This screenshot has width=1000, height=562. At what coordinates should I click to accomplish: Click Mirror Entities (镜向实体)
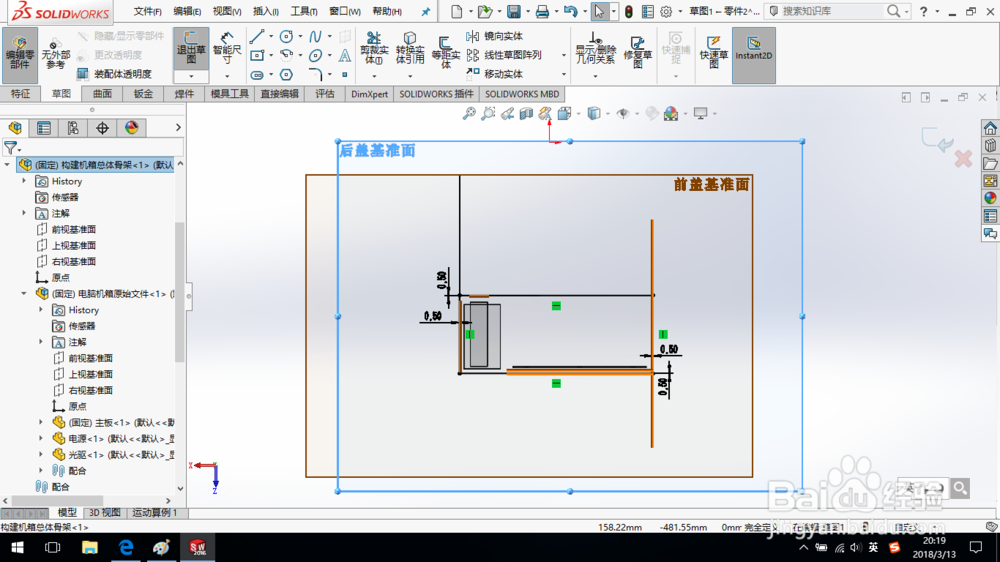coord(495,36)
